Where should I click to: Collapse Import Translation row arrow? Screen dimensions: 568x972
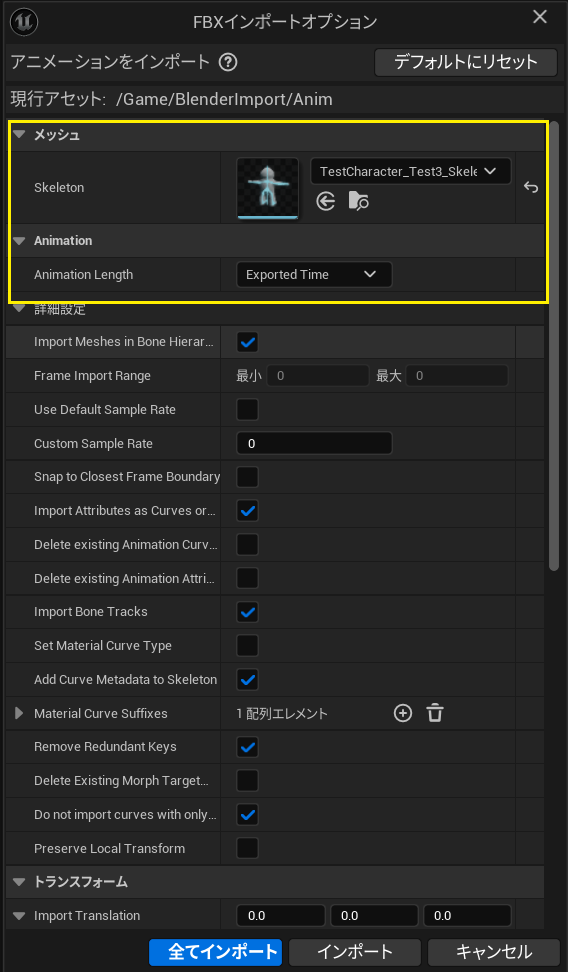coord(19,916)
